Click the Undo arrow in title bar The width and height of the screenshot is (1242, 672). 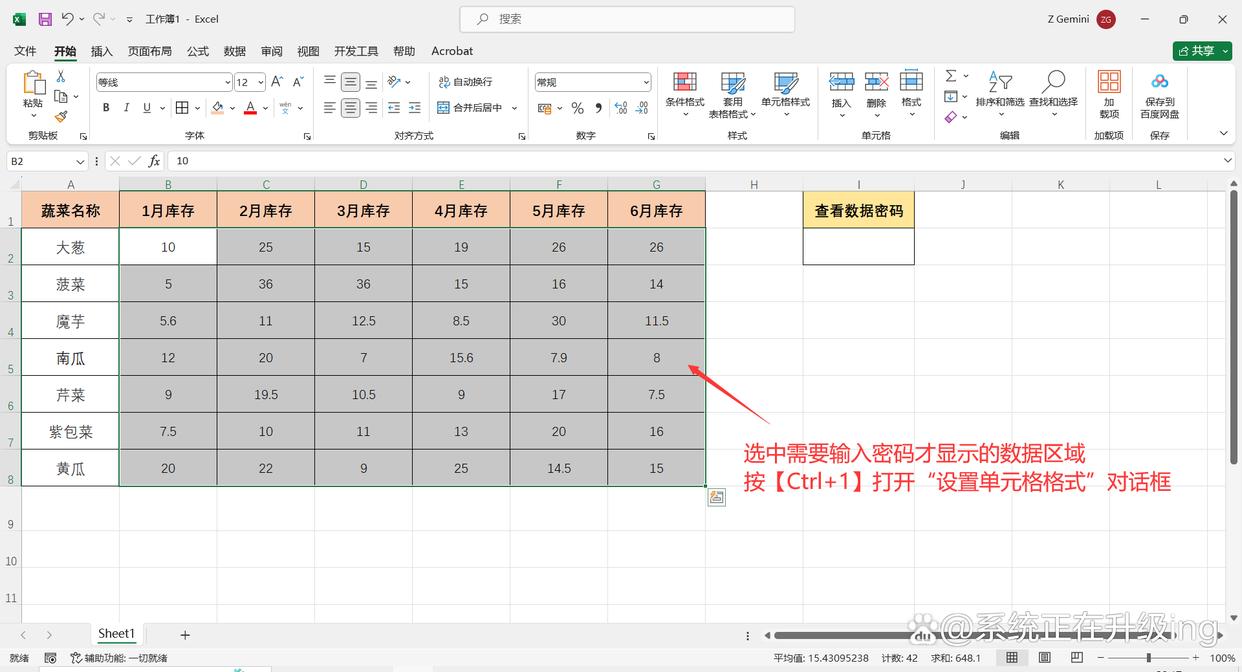point(67,19)
